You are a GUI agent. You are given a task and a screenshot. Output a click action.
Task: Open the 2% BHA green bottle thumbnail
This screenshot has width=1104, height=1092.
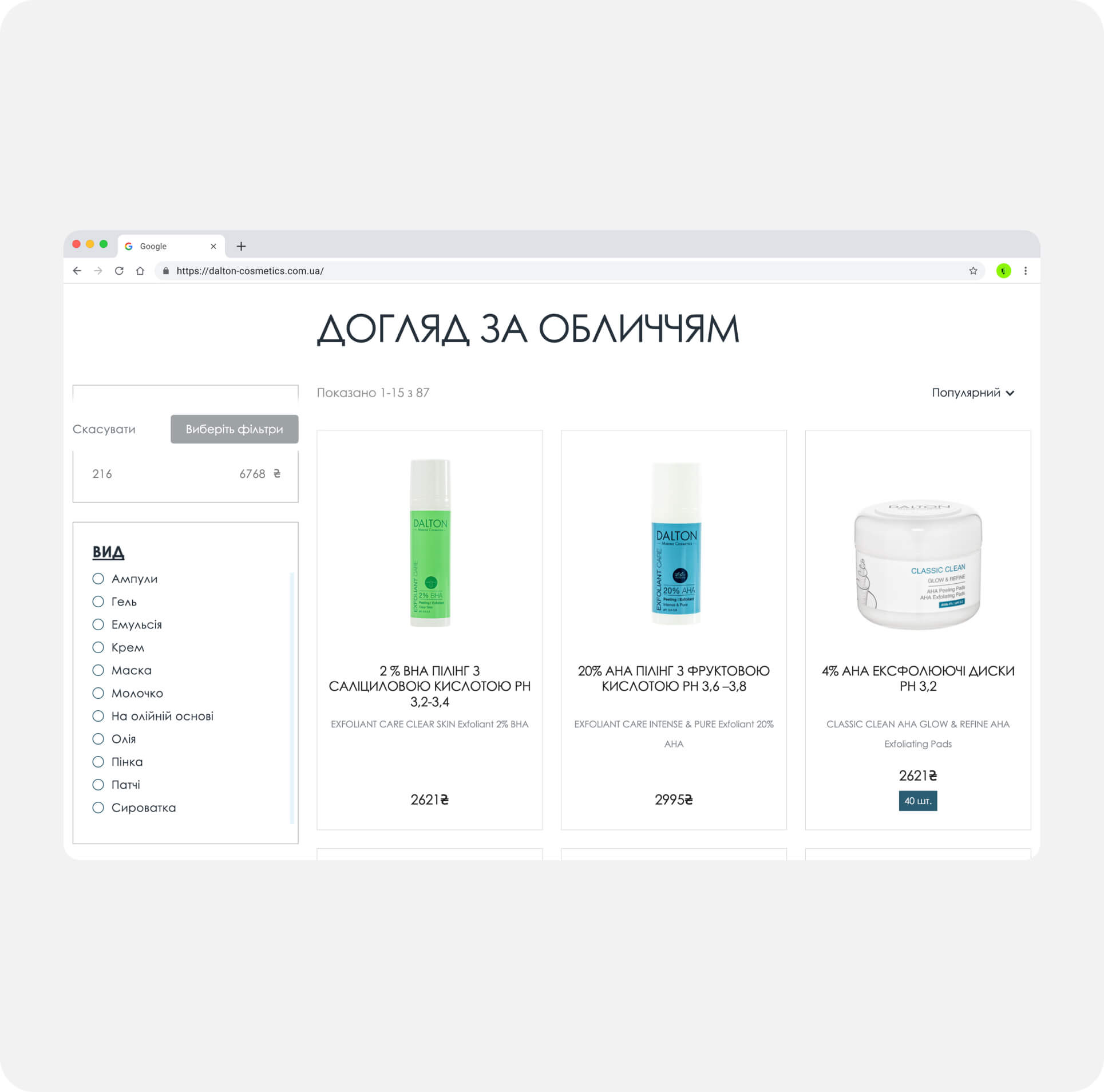[430, 543]
